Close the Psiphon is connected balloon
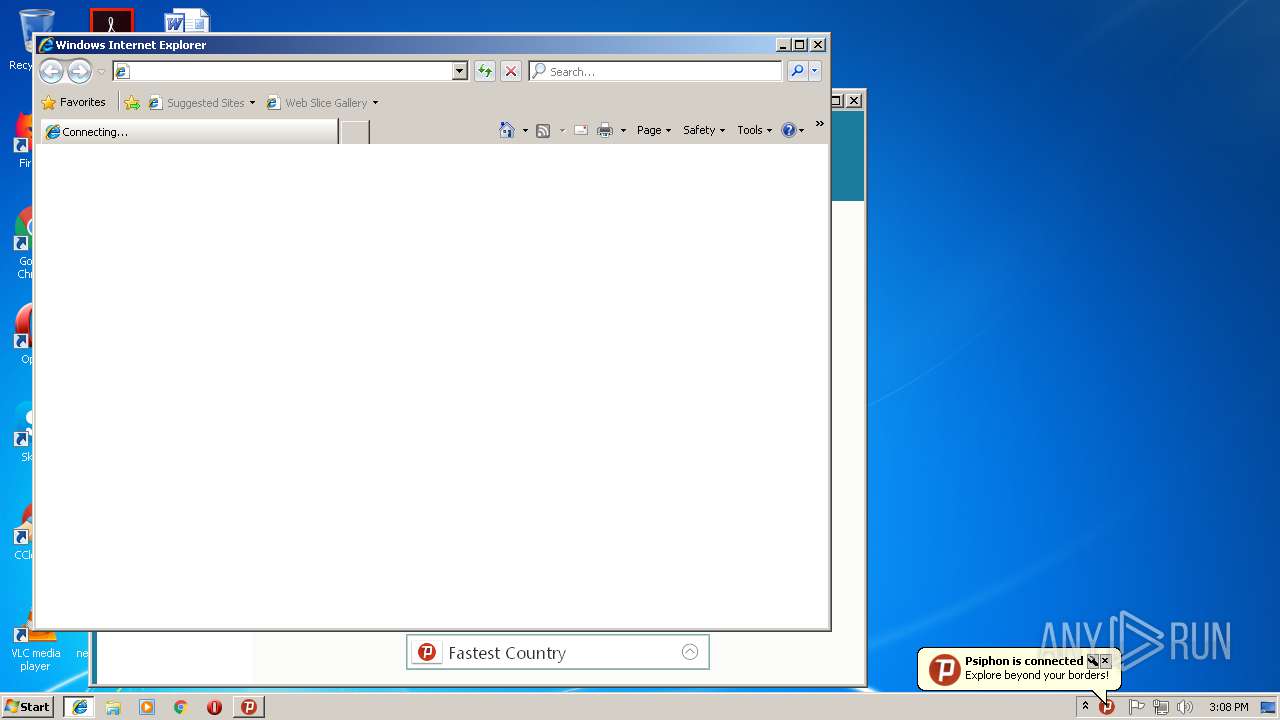 click(x=1105, y=661)
